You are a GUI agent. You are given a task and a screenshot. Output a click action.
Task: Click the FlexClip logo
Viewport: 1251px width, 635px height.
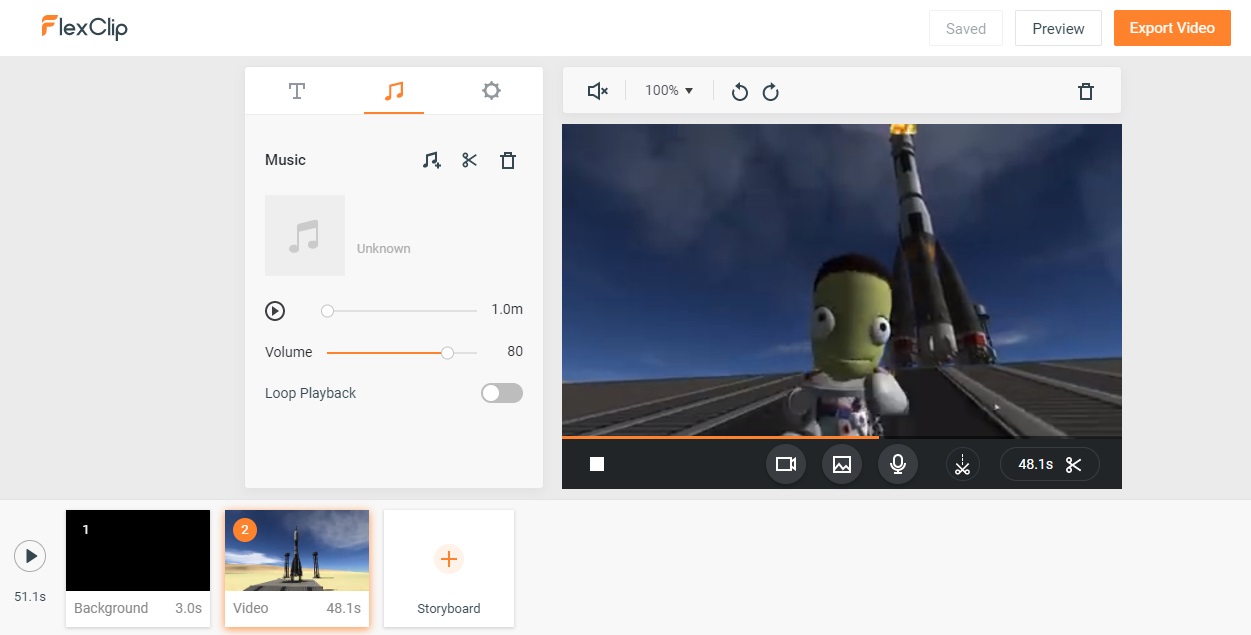[84, 27]
